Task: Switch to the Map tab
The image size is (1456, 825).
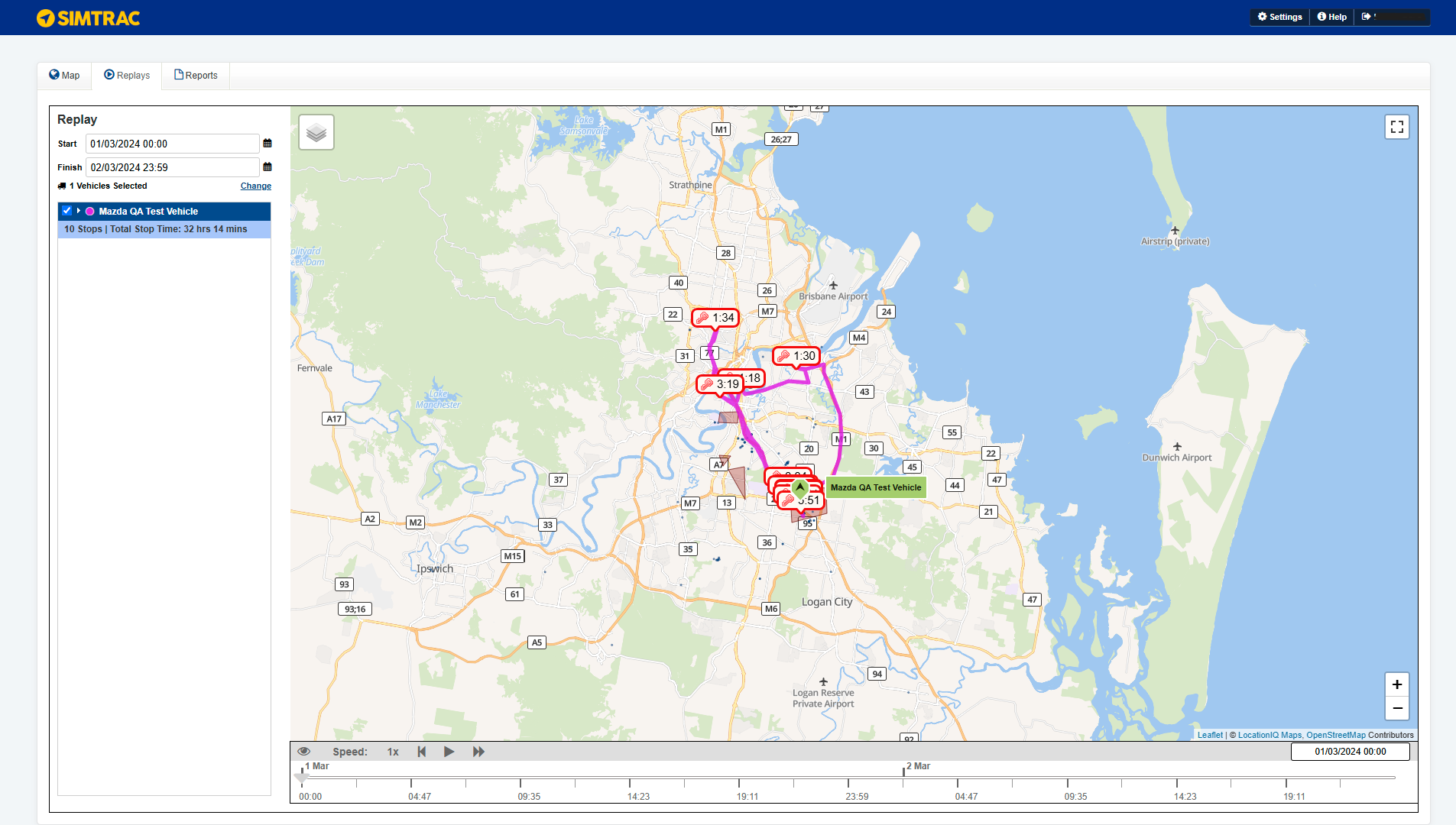Action: [64, 76]
